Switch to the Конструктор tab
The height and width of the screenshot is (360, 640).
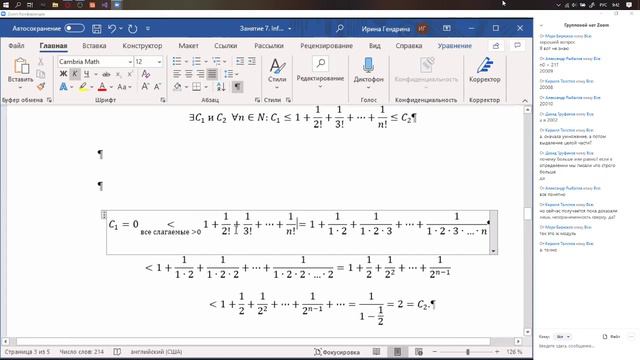(x=142, y=46)
